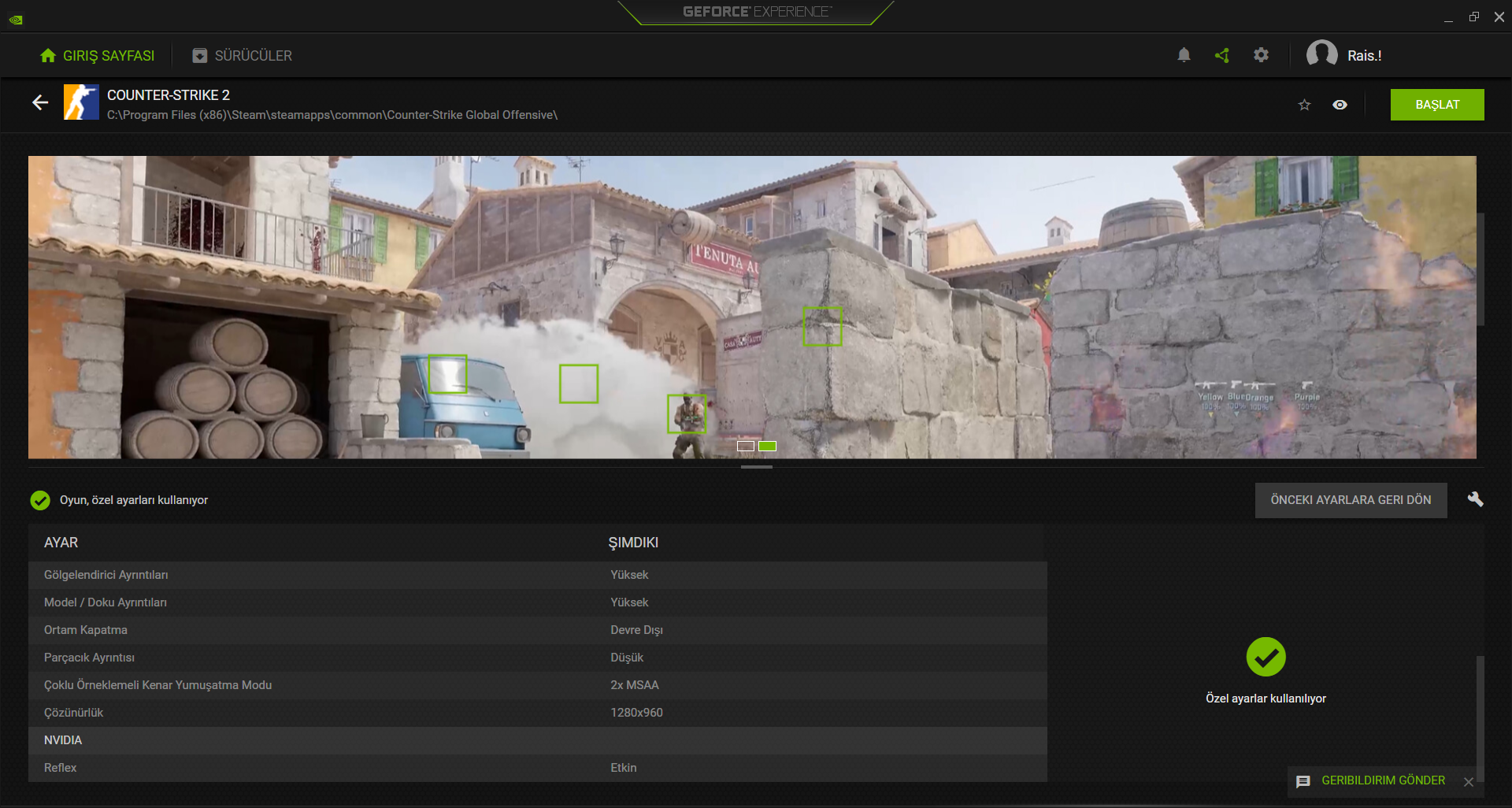Select the Reflex setting row

pyautogui.click(x=538, y=768)
